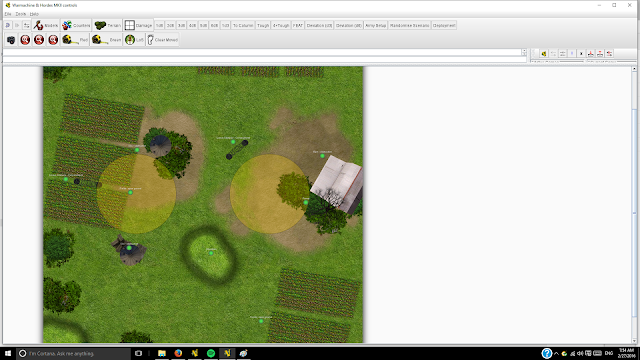
Task: Open the Damage grid window
Action: click(138, 25)
